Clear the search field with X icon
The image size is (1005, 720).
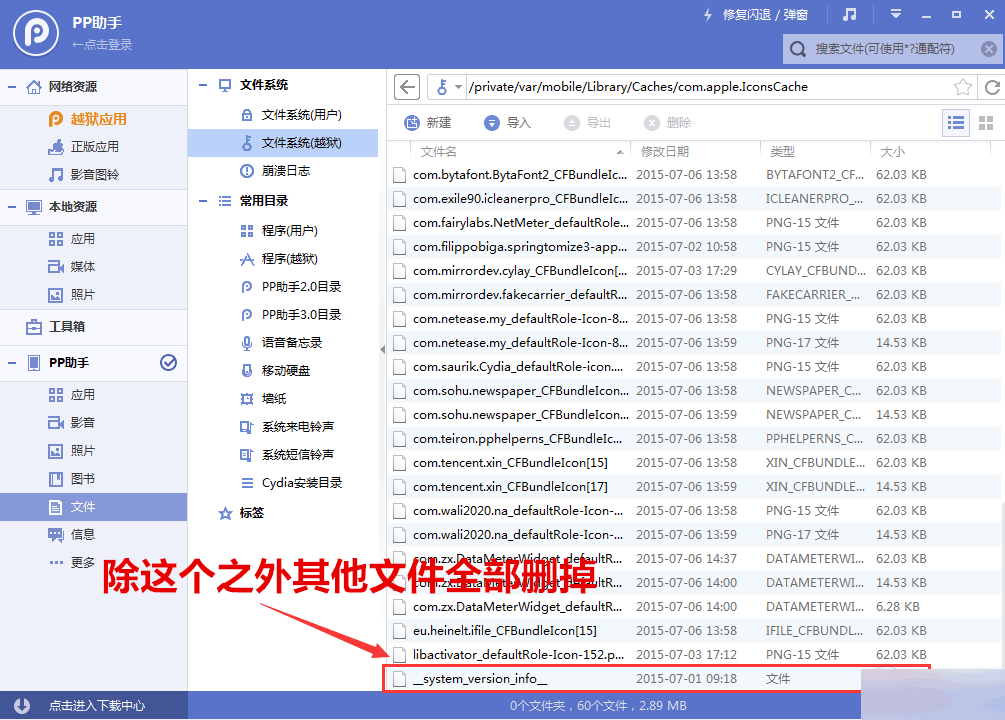[988, 49]
